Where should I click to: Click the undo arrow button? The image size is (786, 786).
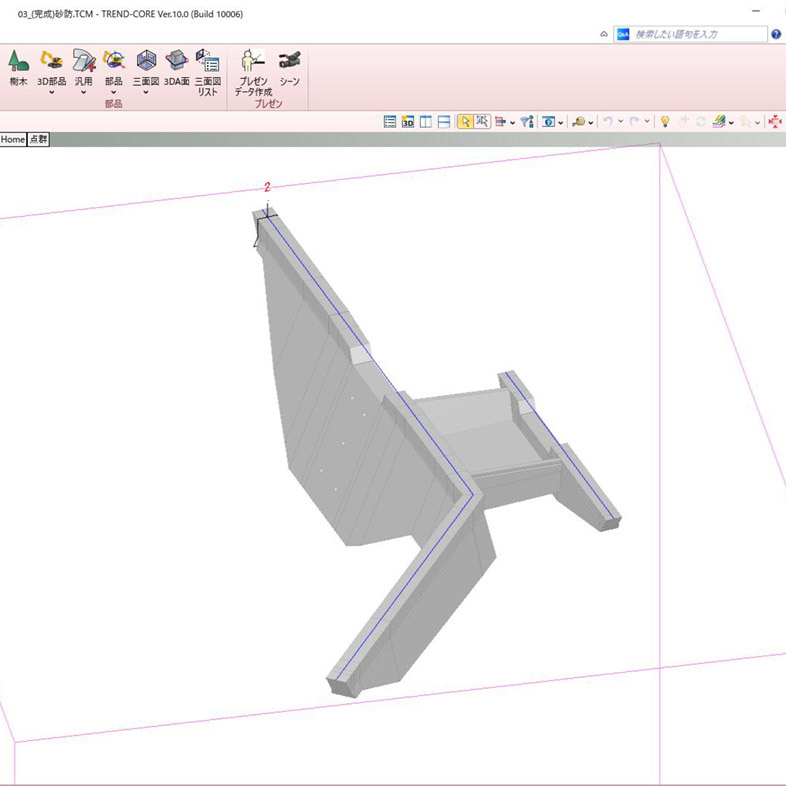point(607,122)
